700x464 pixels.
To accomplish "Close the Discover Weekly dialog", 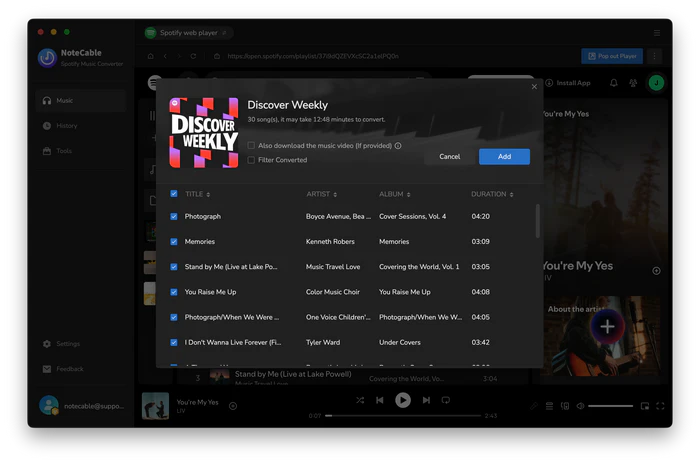I will pyautogui.click(x=534, y=87).
